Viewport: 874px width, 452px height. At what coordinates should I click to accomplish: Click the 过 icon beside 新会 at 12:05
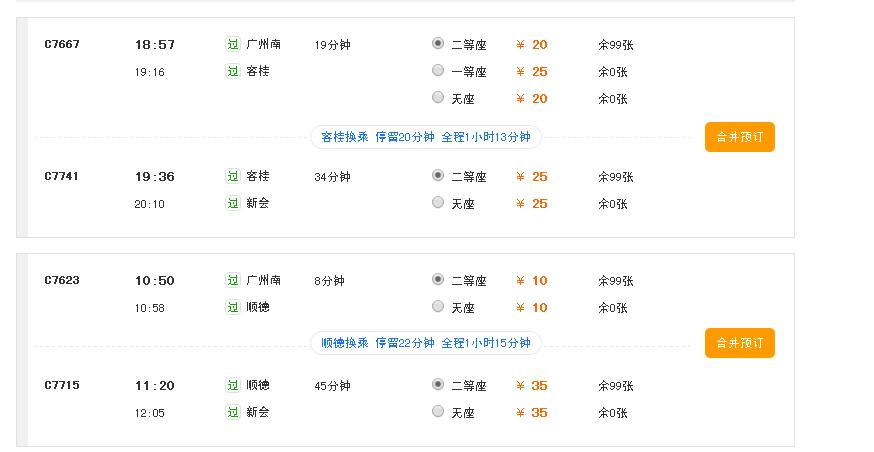(233, 412)
